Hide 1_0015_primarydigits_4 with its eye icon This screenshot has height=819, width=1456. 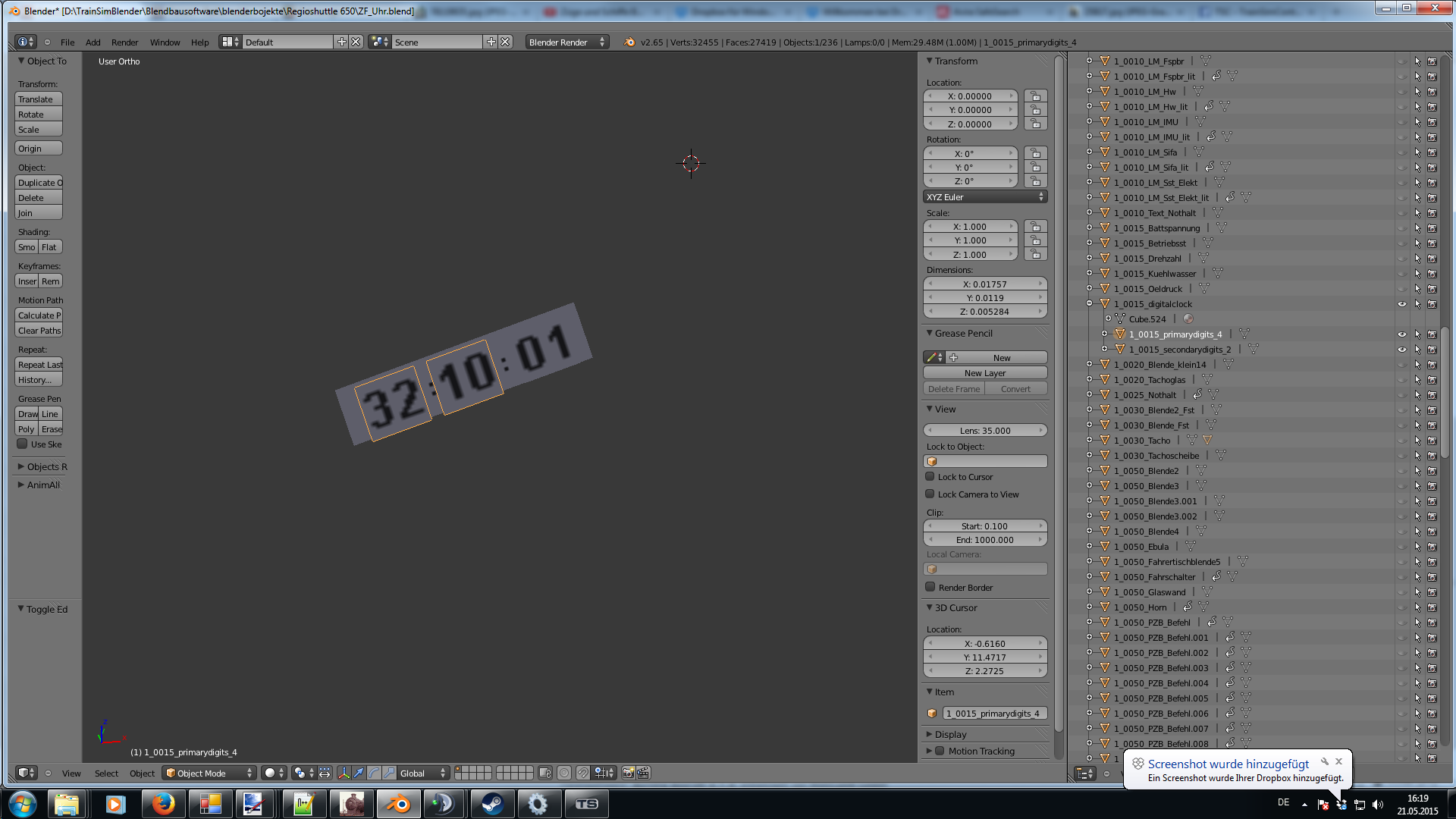(1401, 334)
